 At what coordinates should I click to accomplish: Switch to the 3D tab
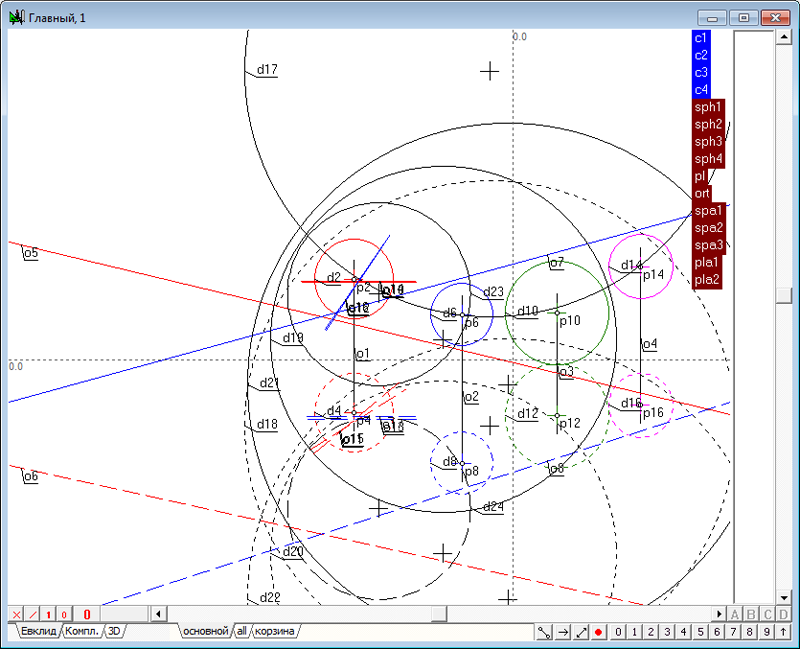point(114,632)
